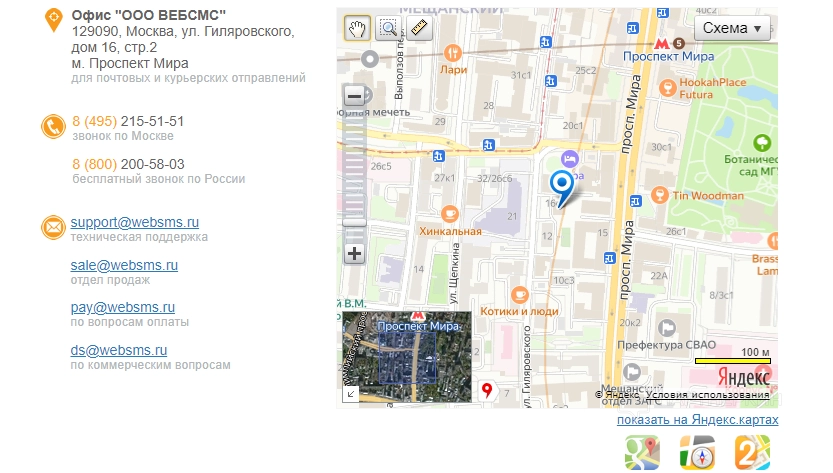
Task: Open location in Apple Maps icon
Action: (x=698, y=453)
